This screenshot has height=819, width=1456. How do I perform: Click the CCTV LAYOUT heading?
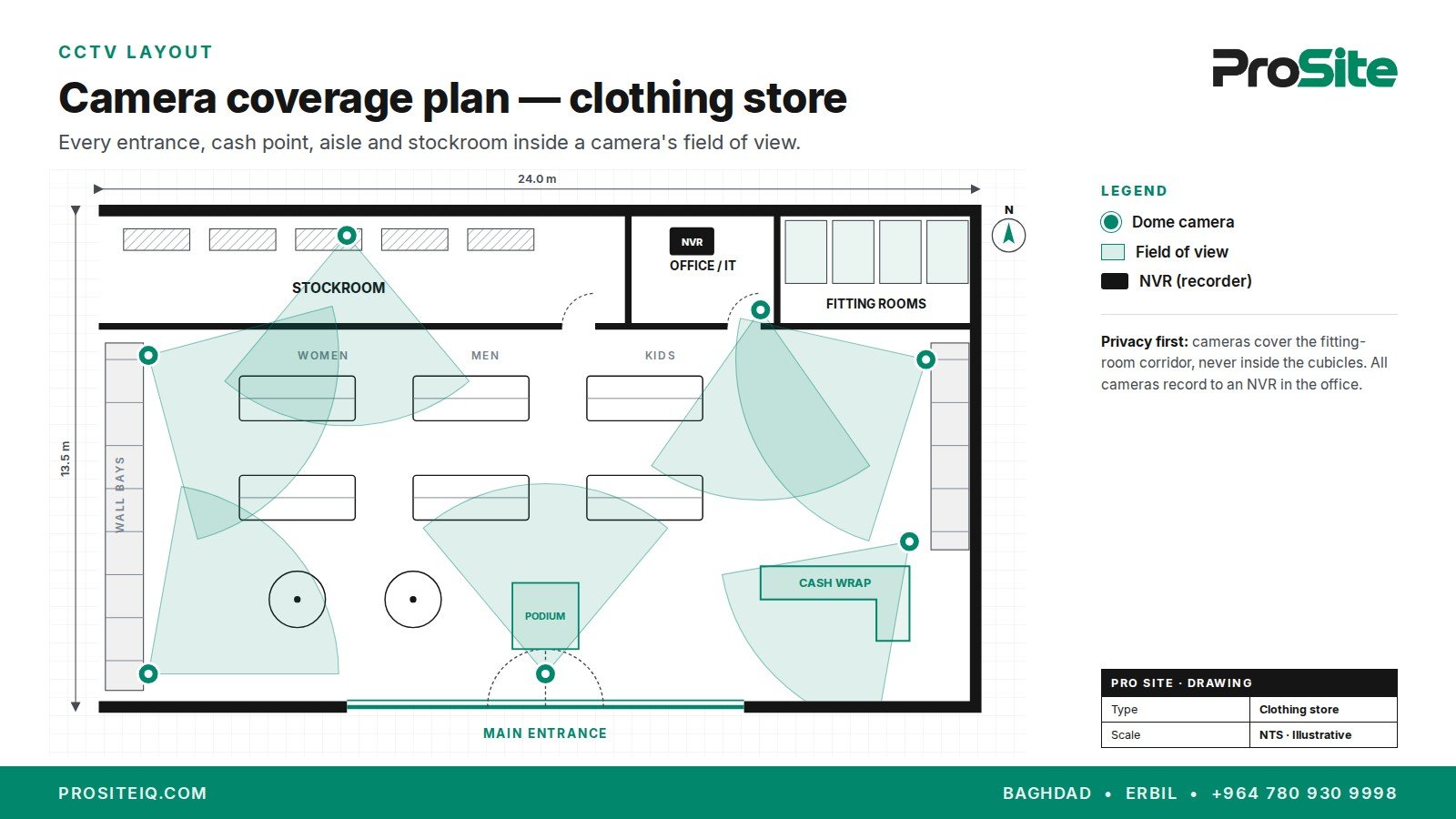[x=136, y=53]
